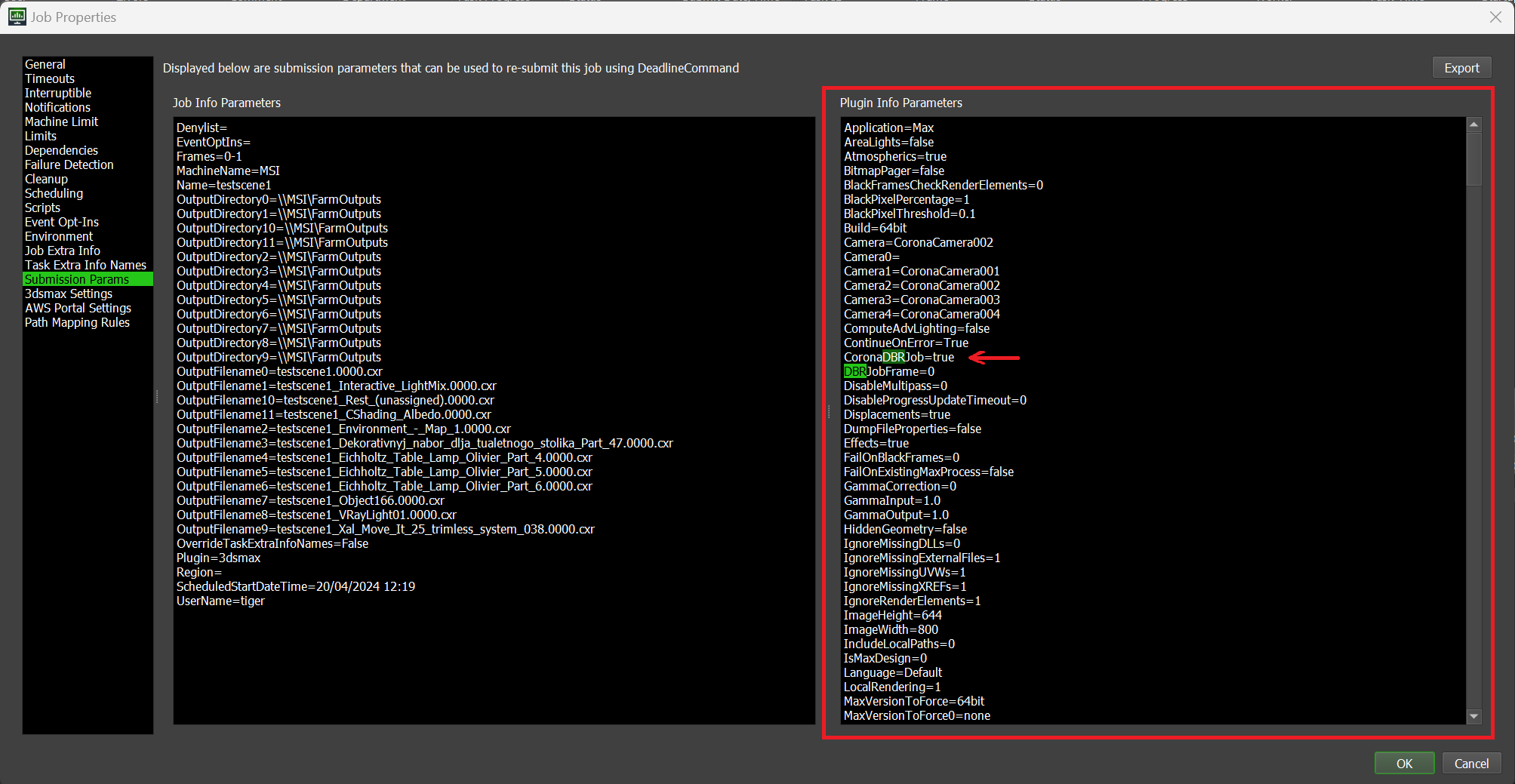Select Timeouts in the sidebar
1515x784 pixels.
(50, 78)
